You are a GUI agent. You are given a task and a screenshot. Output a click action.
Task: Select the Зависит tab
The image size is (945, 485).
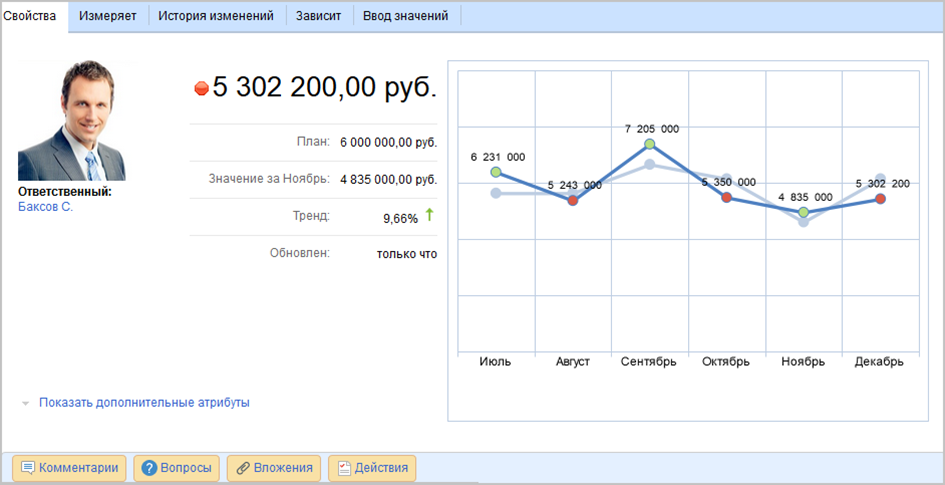click(x=318, y=16)
